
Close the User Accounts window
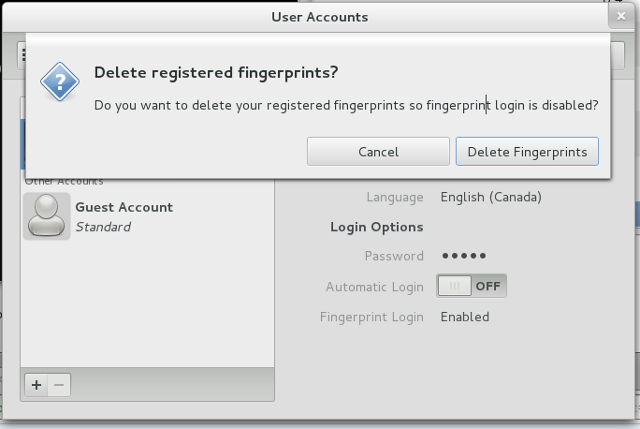click(x=621, y=16)
